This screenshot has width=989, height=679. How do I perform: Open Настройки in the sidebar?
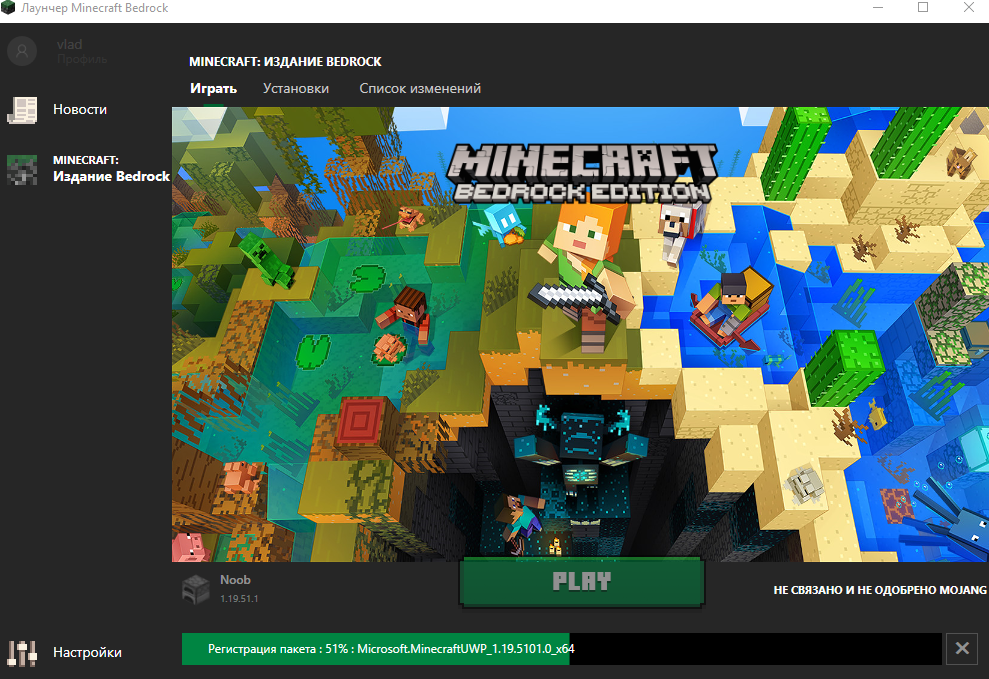87,652
